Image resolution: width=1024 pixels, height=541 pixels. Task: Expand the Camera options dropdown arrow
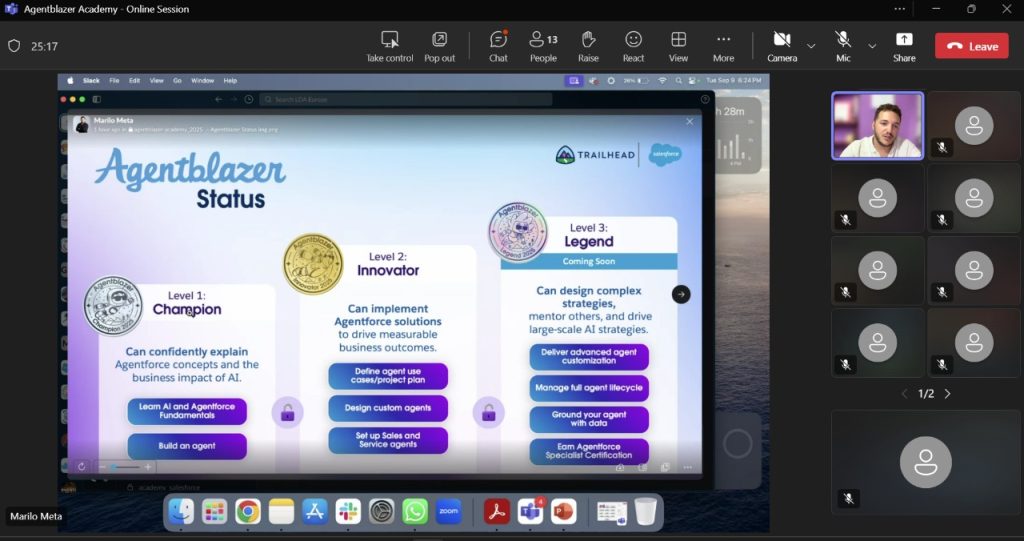tap(811, 46)
